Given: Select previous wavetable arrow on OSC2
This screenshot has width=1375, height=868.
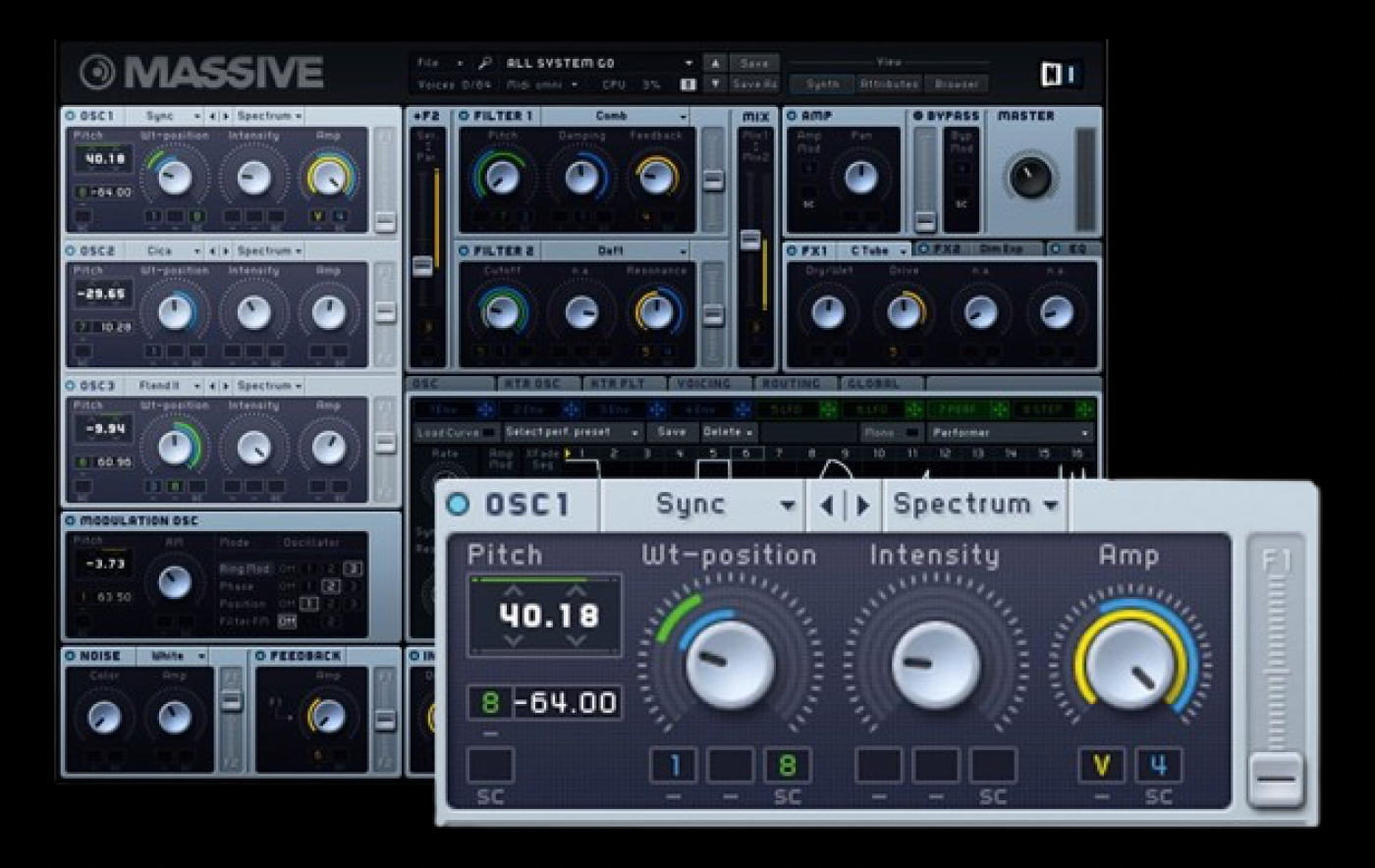Looking at the screenshot, I should [x=212, y=251].
